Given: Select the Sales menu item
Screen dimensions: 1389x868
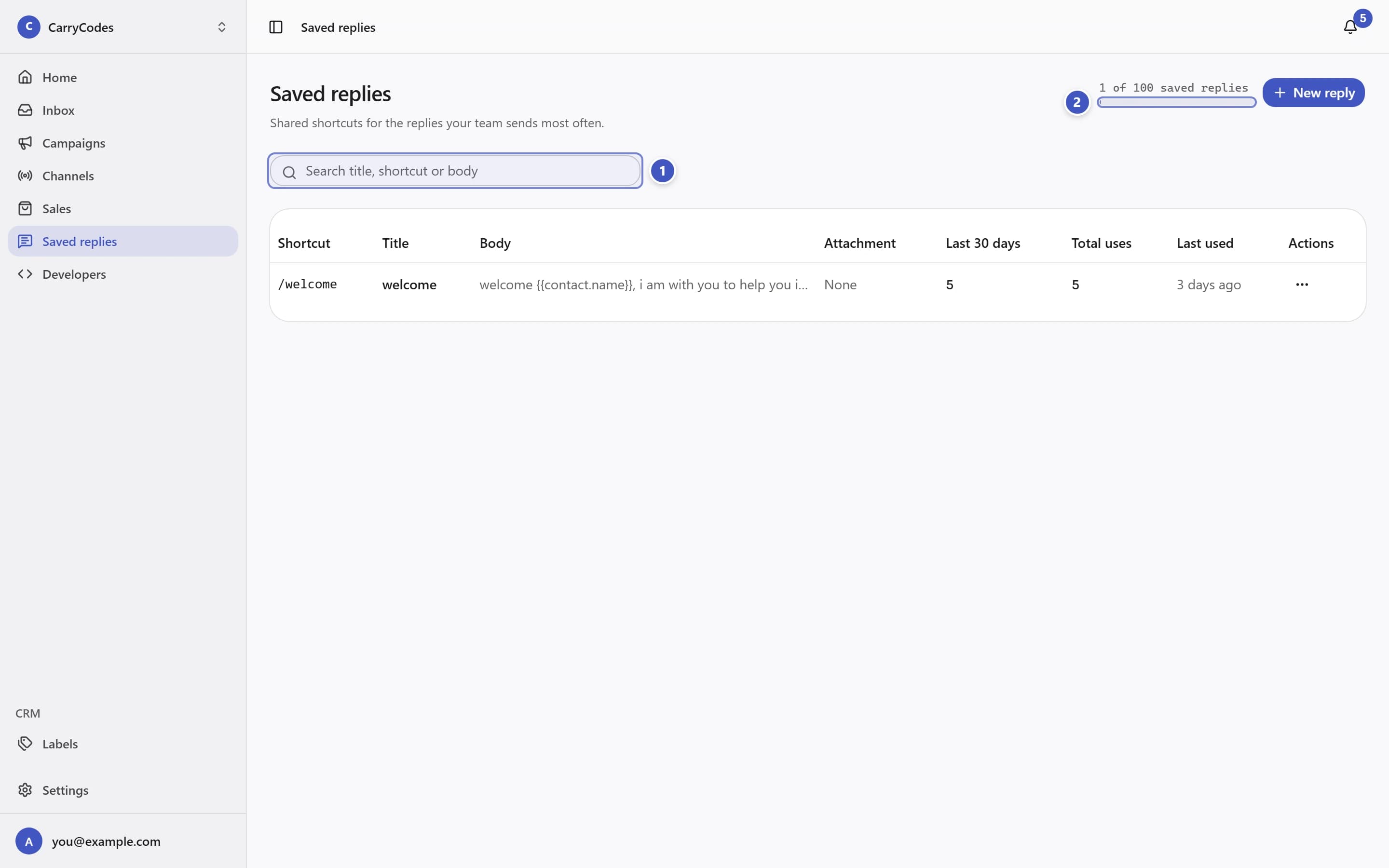Looking at the screenshot, I should [123, 208].
